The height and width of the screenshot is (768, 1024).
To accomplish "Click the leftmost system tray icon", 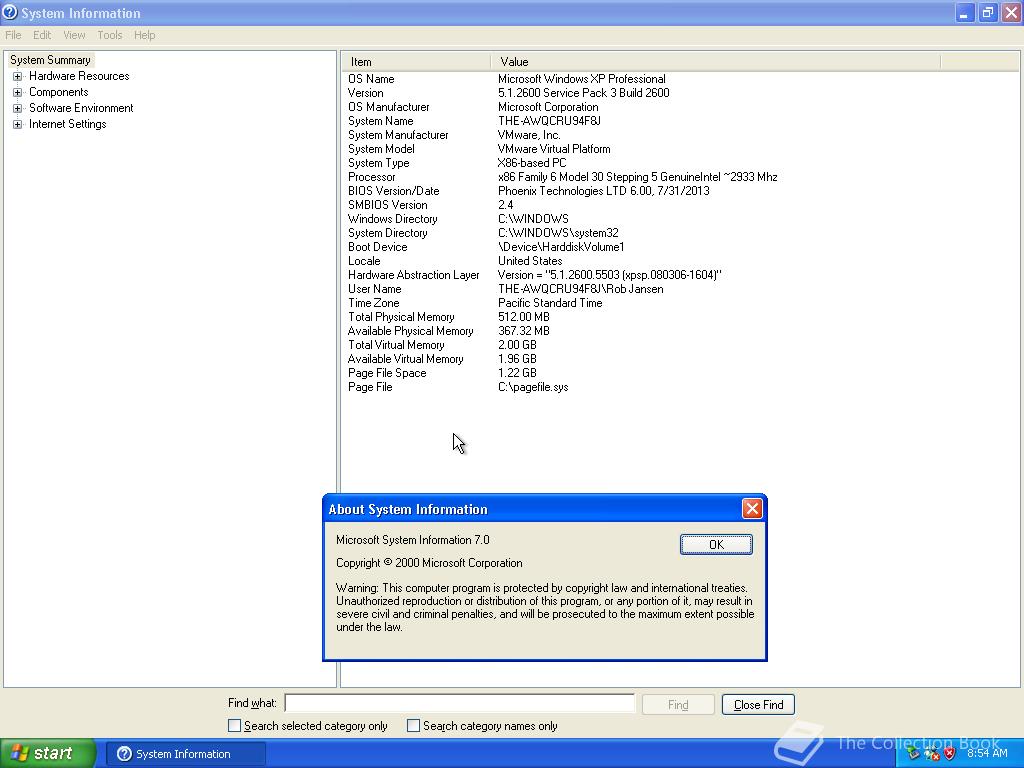I will point(913,754).
